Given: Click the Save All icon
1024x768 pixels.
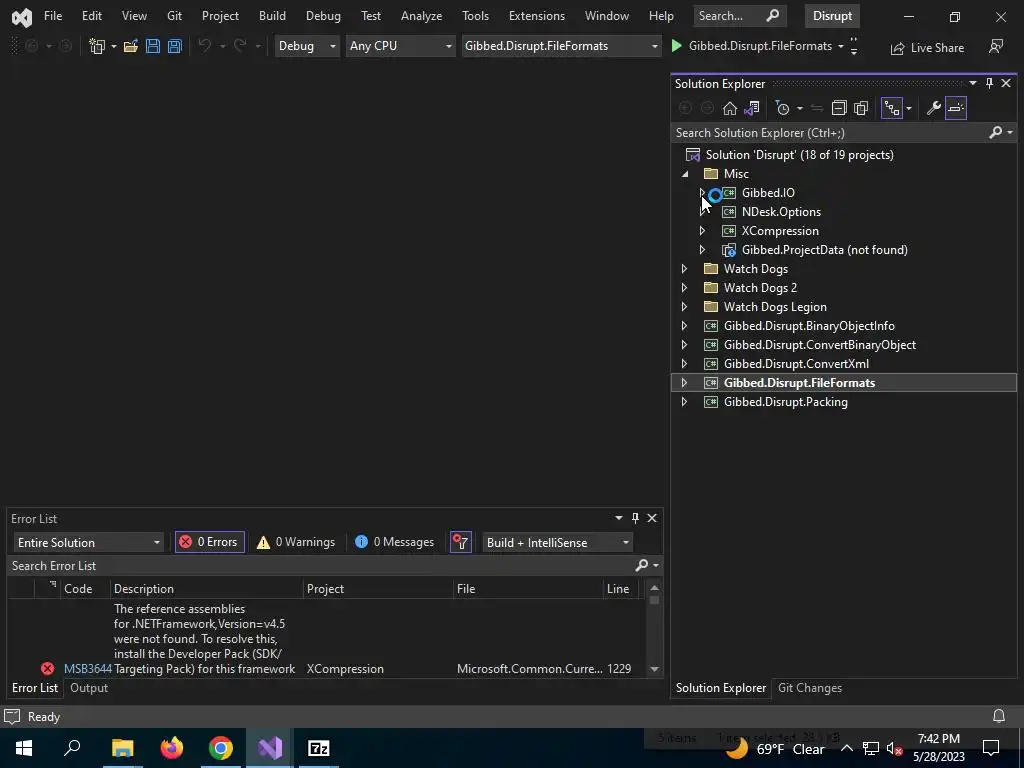Looking at the screenshot, I should coord(174,46).
